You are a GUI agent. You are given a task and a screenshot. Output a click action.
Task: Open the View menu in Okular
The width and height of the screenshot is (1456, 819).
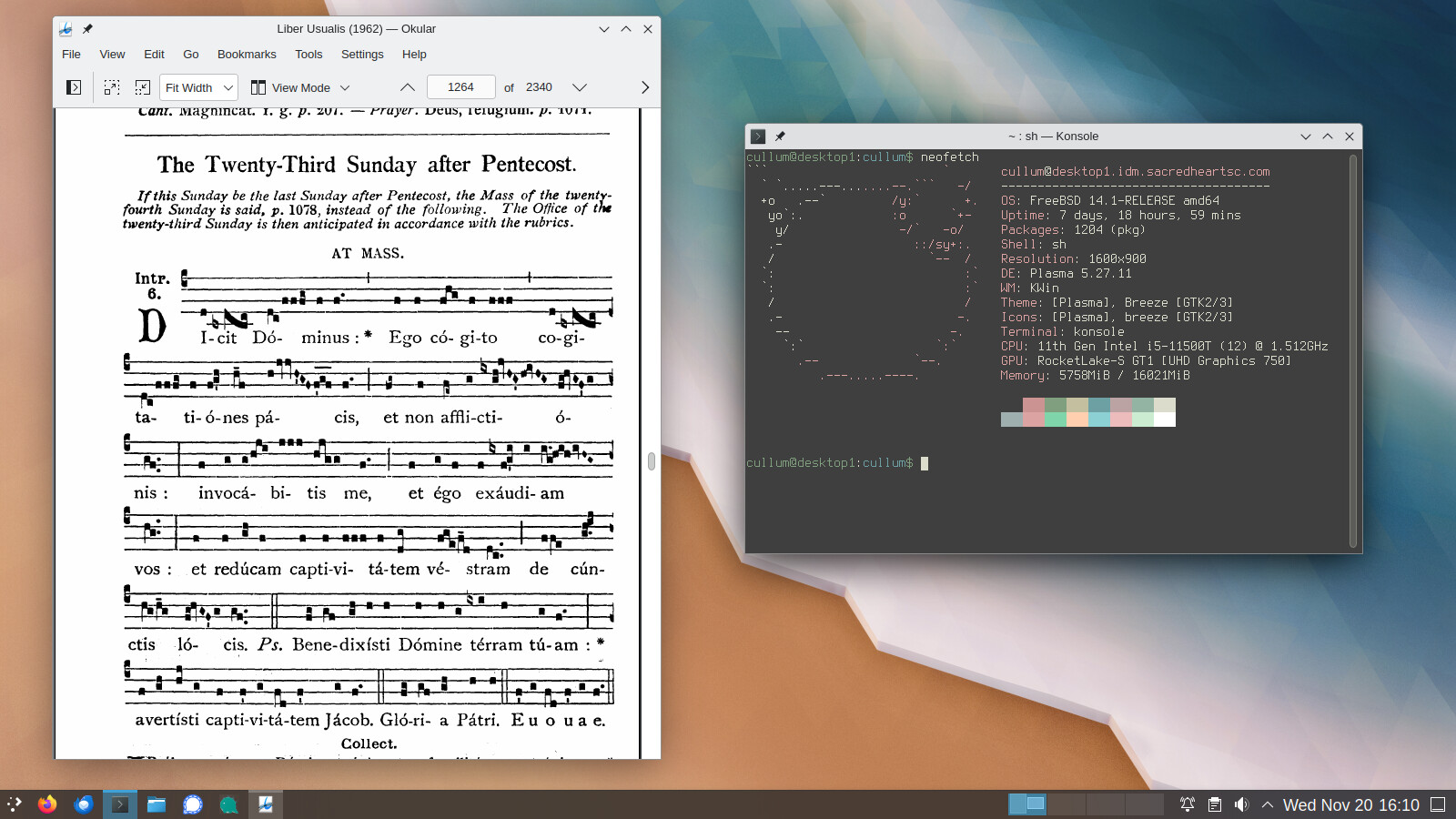tap(112, 54)
